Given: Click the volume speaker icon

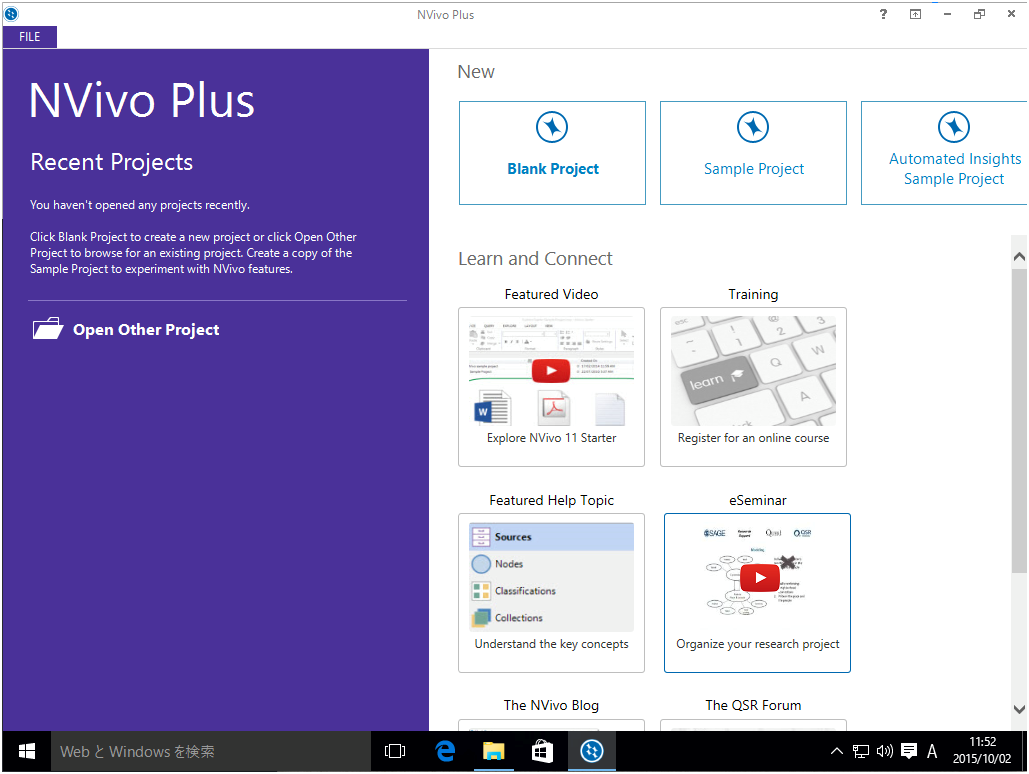Looking at the screenshot, I should pos(885,751).
